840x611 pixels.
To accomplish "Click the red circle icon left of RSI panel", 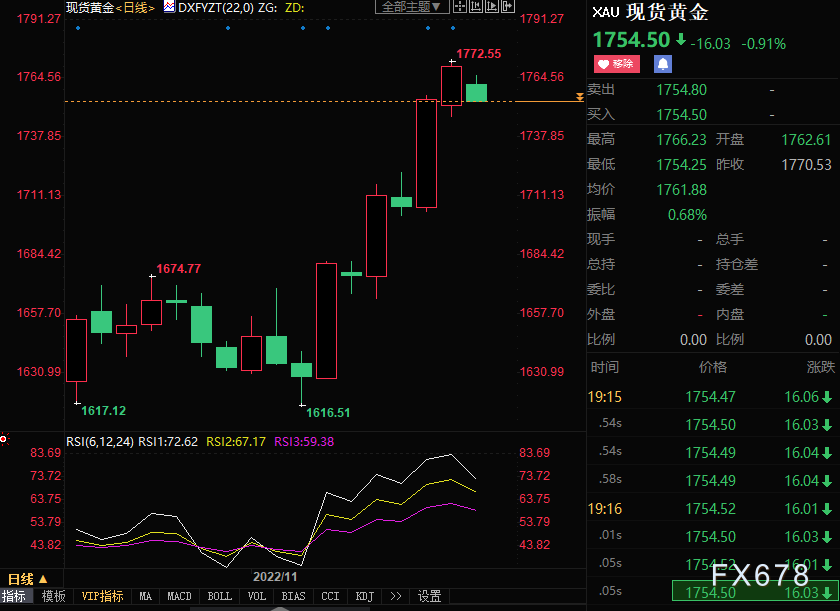I will tap(4, 439).
